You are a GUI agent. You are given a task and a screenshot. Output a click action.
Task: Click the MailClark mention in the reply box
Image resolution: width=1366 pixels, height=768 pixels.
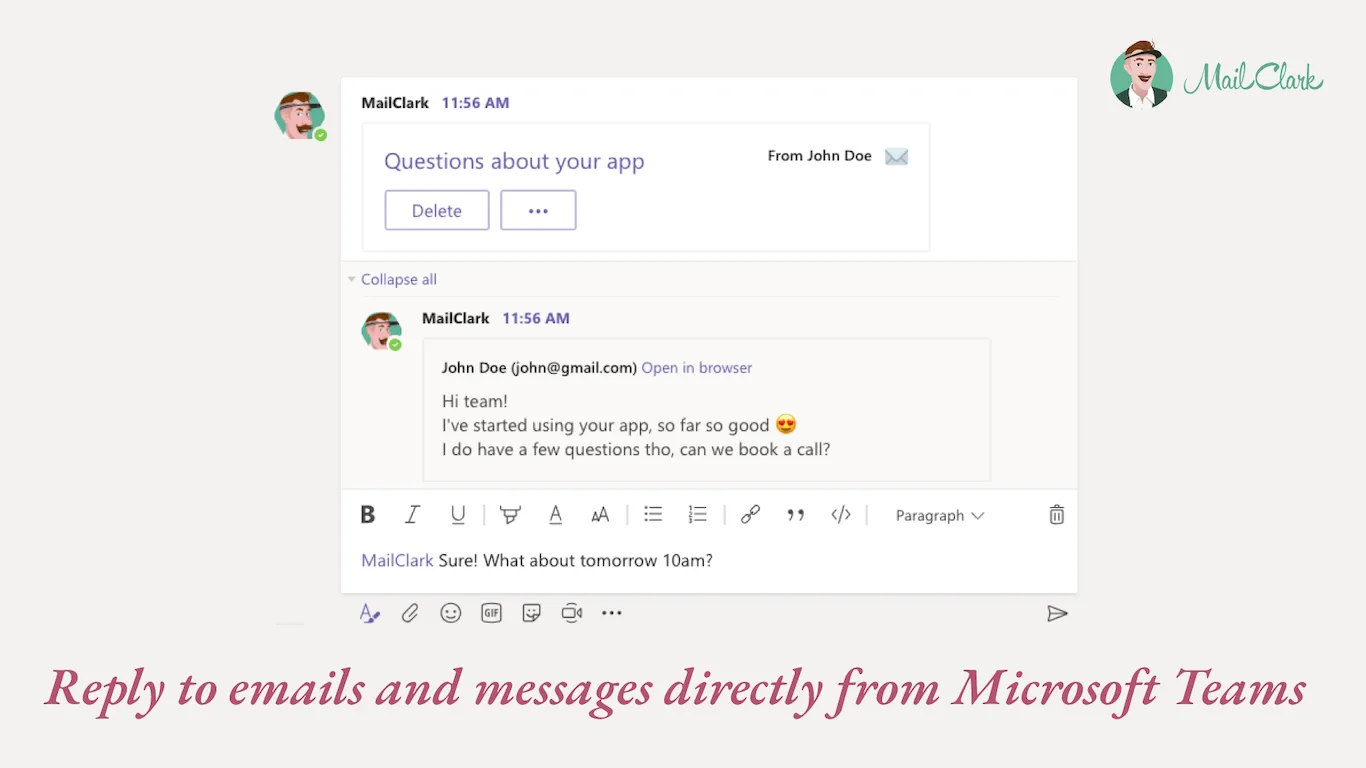click(397, 560)
